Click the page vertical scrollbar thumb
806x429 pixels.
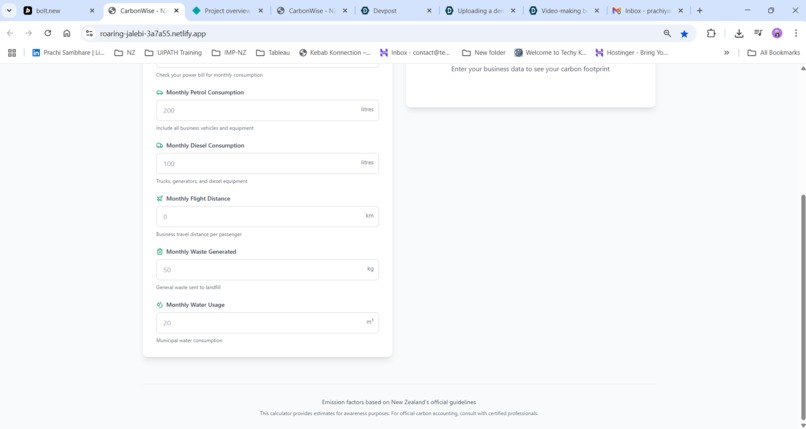pos(803,307)
